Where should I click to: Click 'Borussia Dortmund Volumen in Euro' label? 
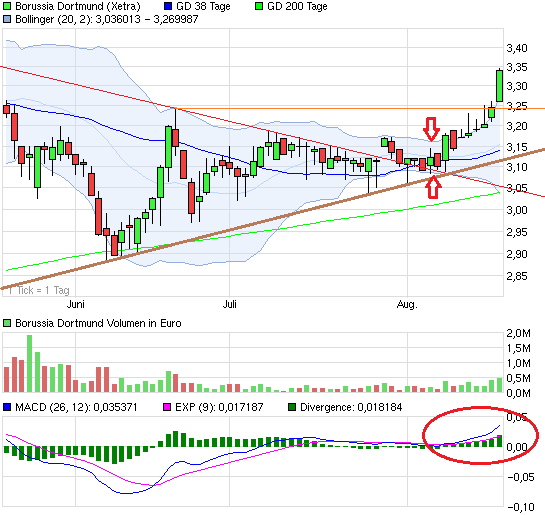(x=98, y=323)
